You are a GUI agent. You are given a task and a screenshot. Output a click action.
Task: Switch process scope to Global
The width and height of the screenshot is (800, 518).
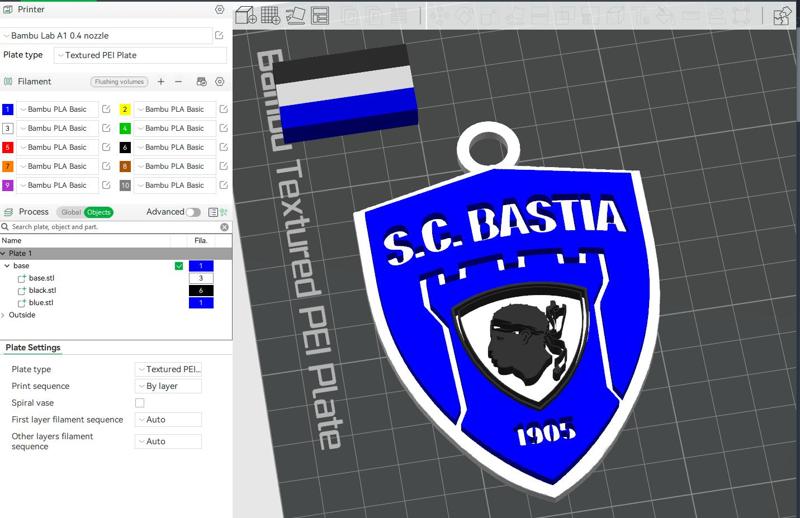(70, 212)
